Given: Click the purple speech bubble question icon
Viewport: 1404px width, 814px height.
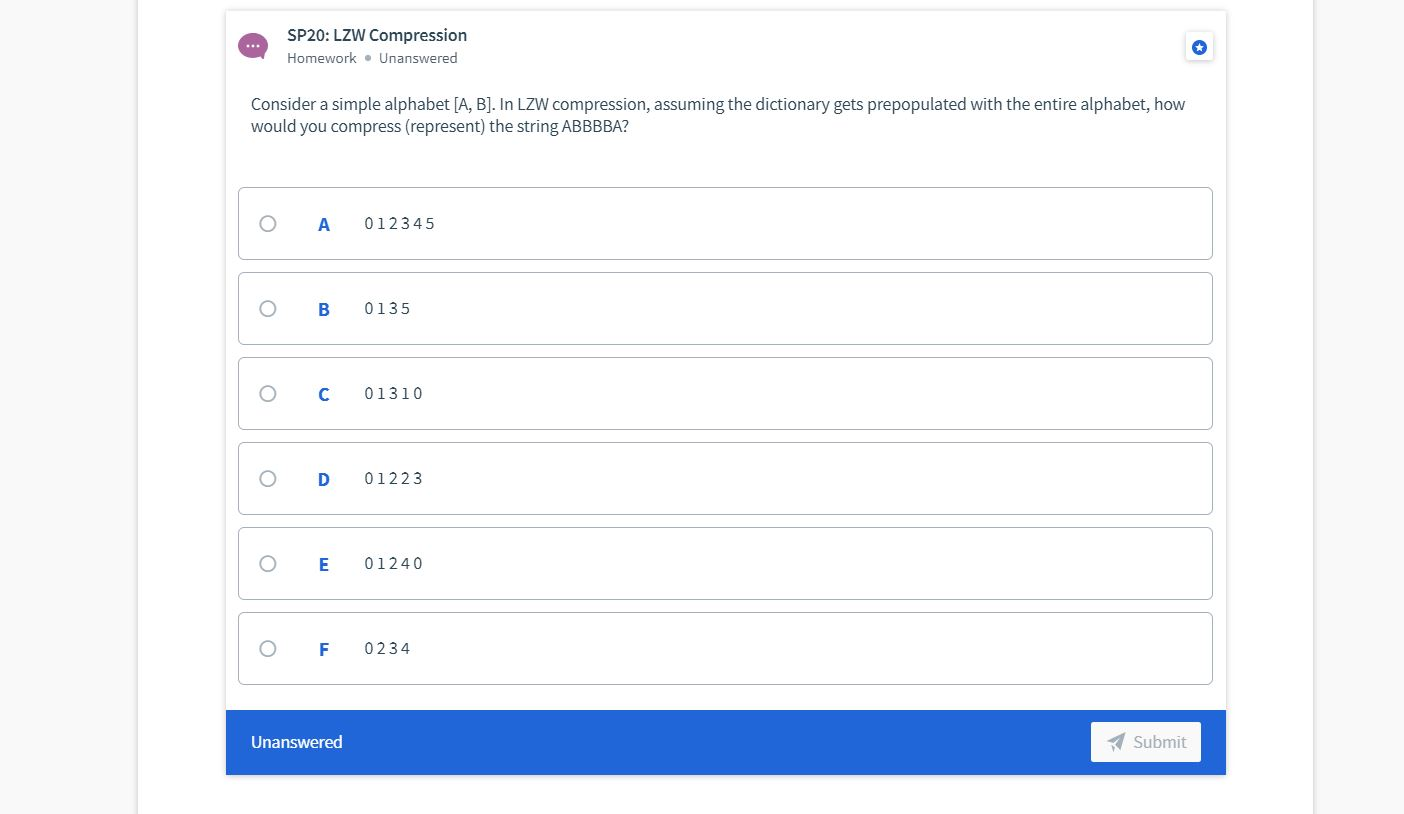Looking at the screenshot, I should [x=253, y=46].
